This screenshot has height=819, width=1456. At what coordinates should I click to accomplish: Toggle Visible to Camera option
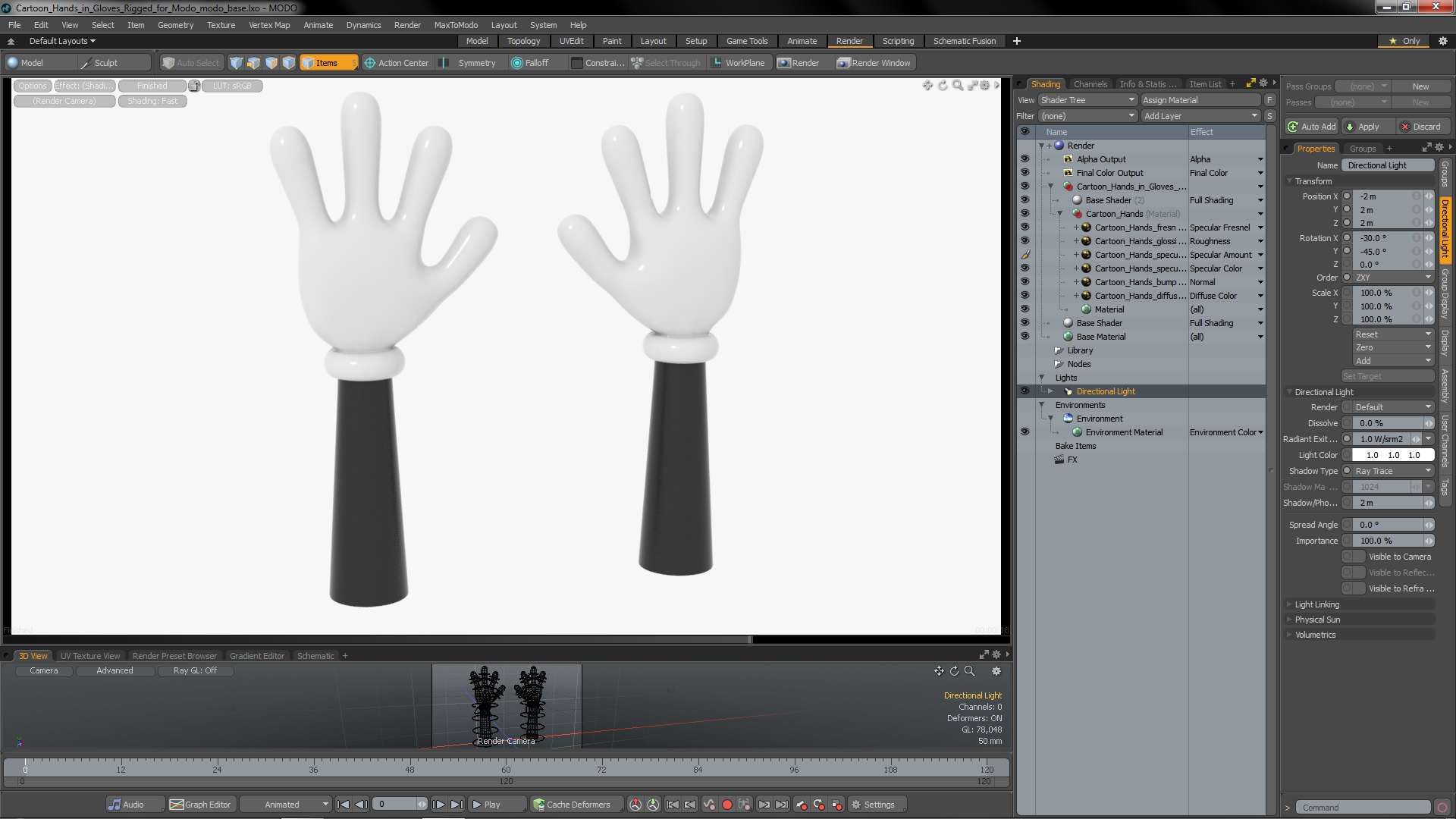1354,557
